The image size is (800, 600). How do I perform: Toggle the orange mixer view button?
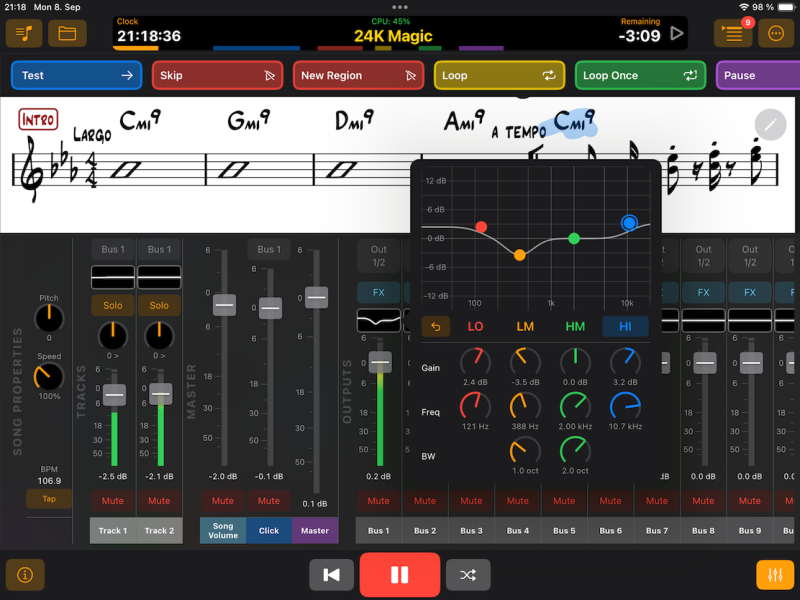point(775,575)
